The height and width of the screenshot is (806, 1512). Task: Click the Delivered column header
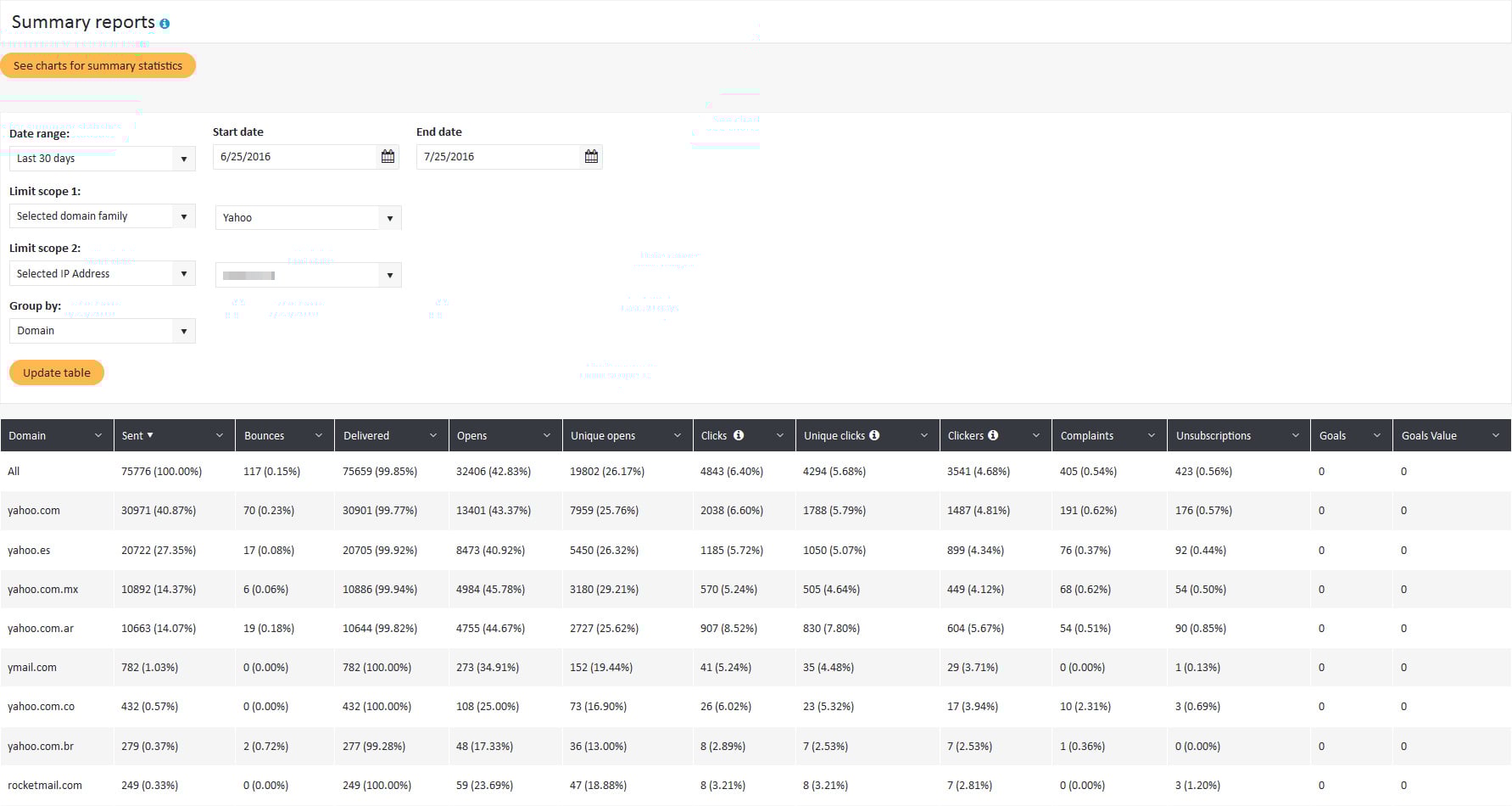coord(366,435)
